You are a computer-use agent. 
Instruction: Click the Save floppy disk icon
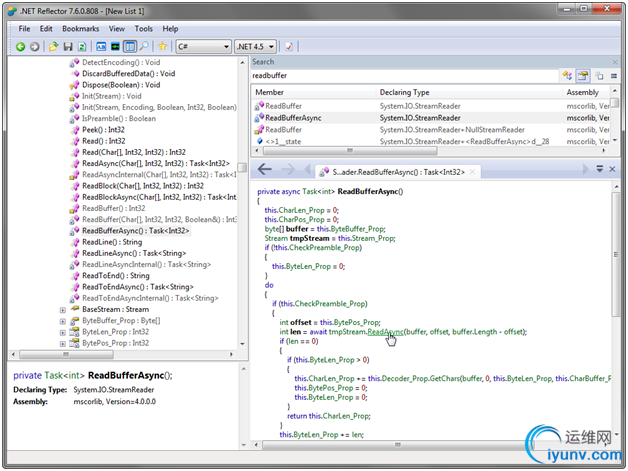tap(68, 47)
